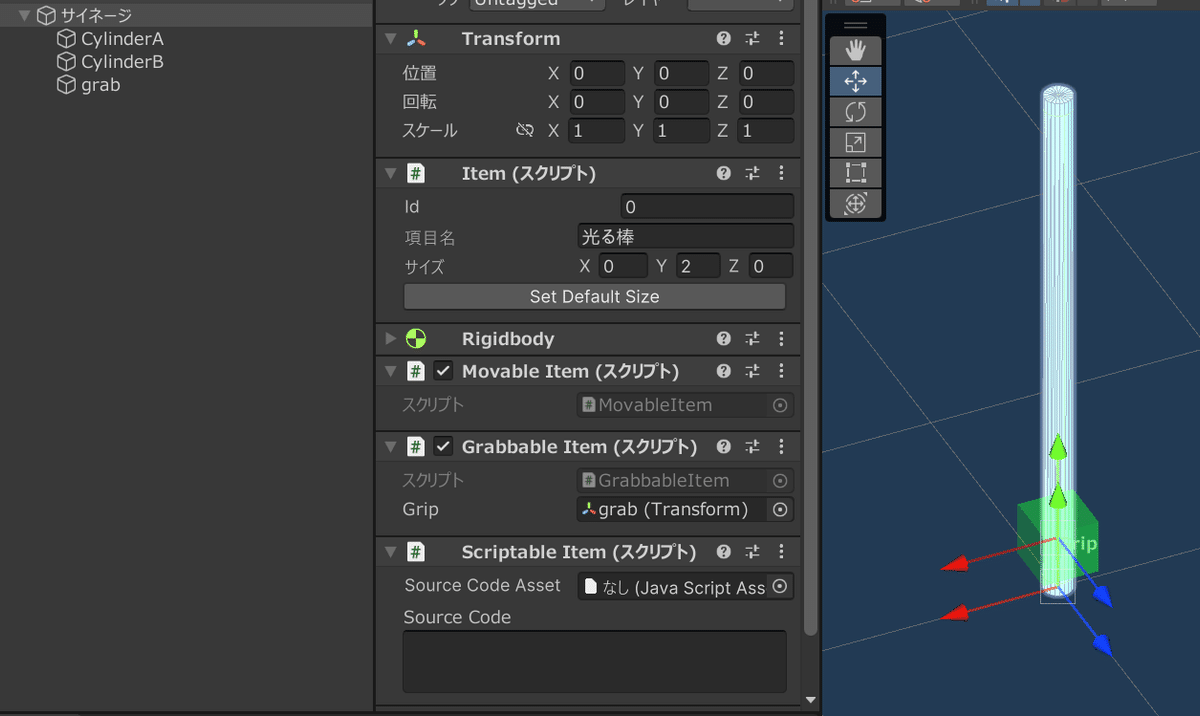Image resolution: width=1200 pixels, height=716 pixels.
Task: Click the Source Code text area
Action: click(595, 661)
